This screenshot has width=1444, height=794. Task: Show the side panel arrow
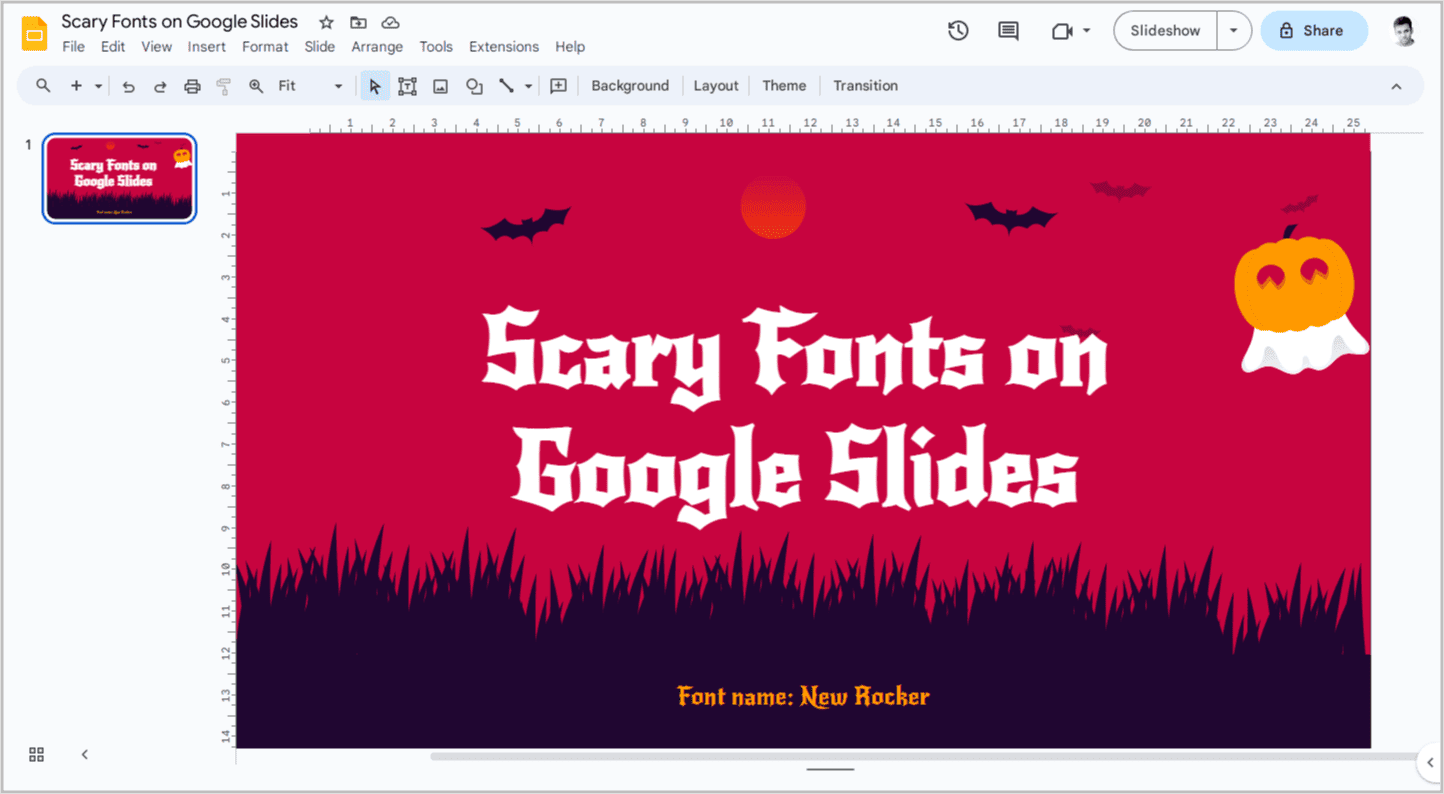[1430, 763]
